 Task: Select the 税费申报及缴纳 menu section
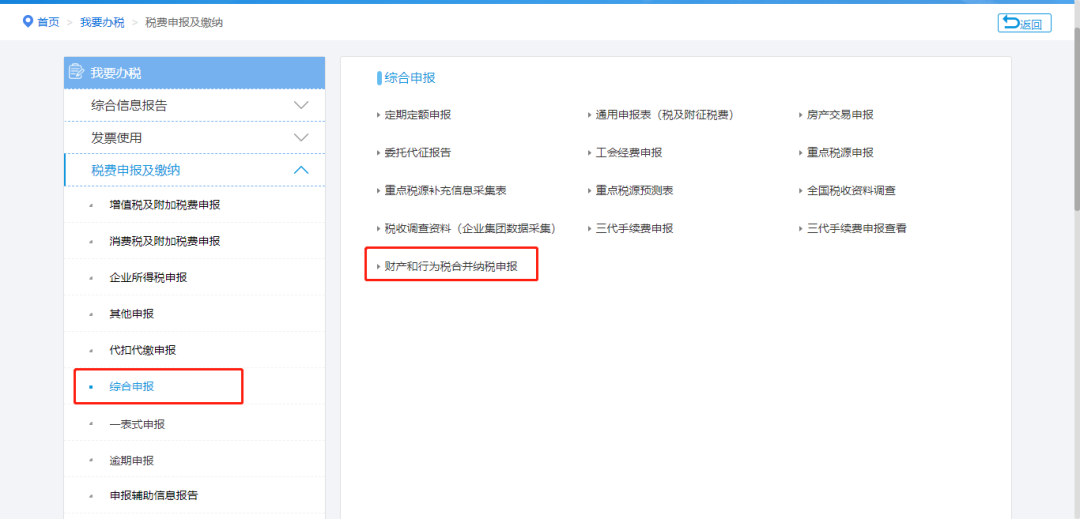click(x=194, y=170)
